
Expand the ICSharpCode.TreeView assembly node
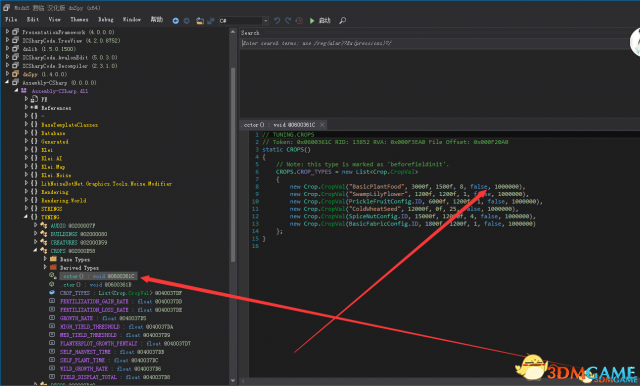tap(7, 40)
